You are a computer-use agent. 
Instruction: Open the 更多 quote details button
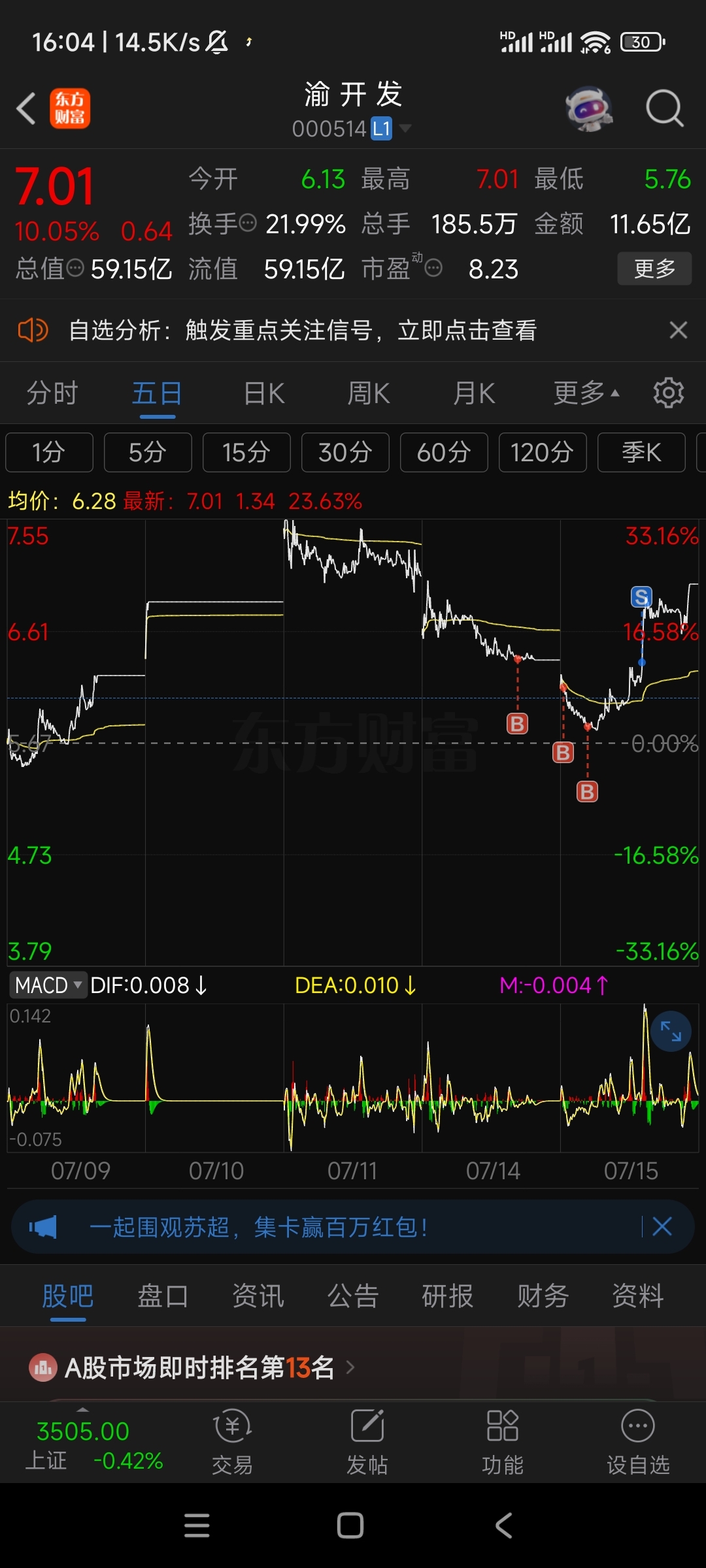click(x=654, y=269)
